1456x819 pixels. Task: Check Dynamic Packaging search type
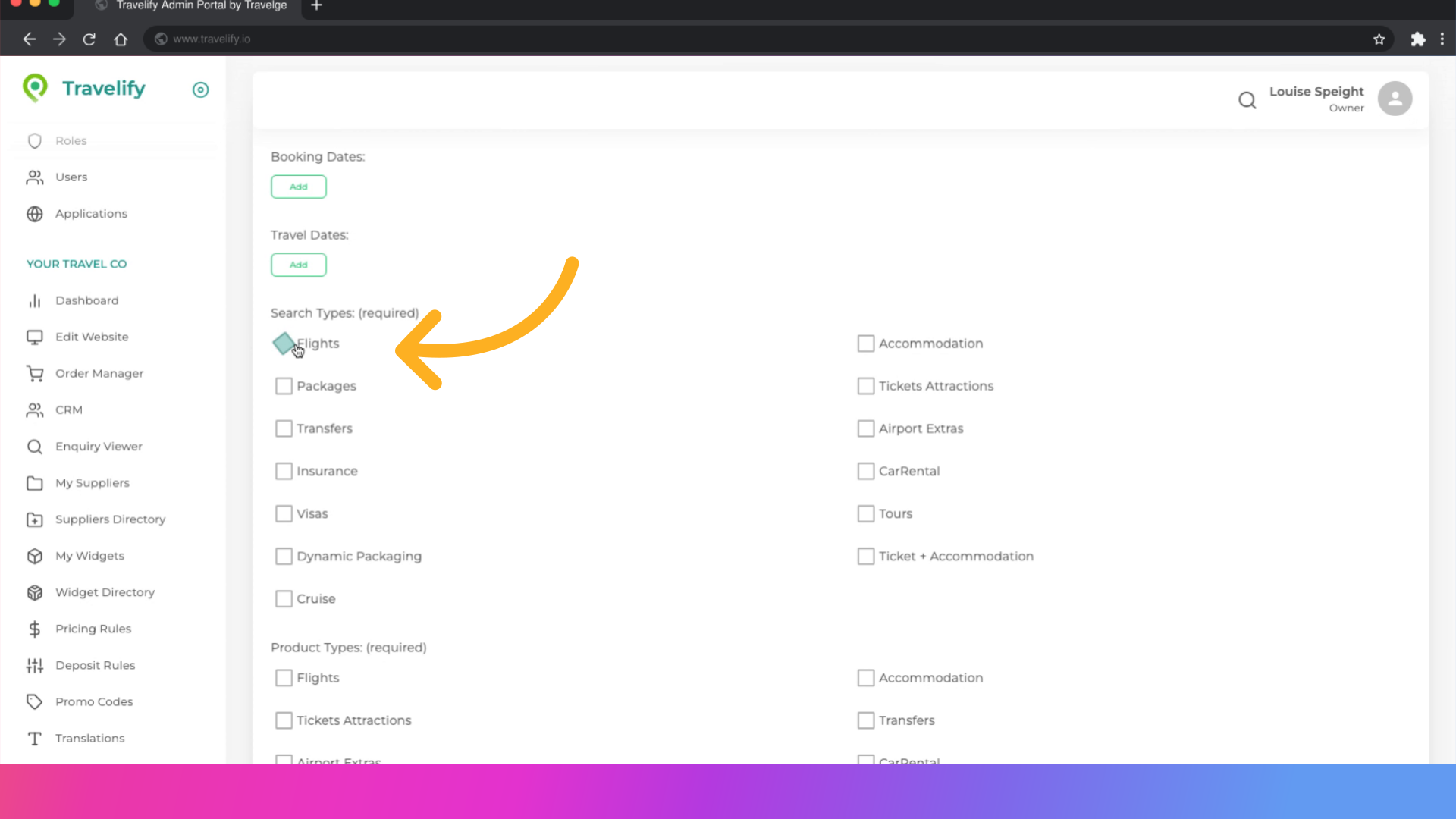[x=284, y=557]
